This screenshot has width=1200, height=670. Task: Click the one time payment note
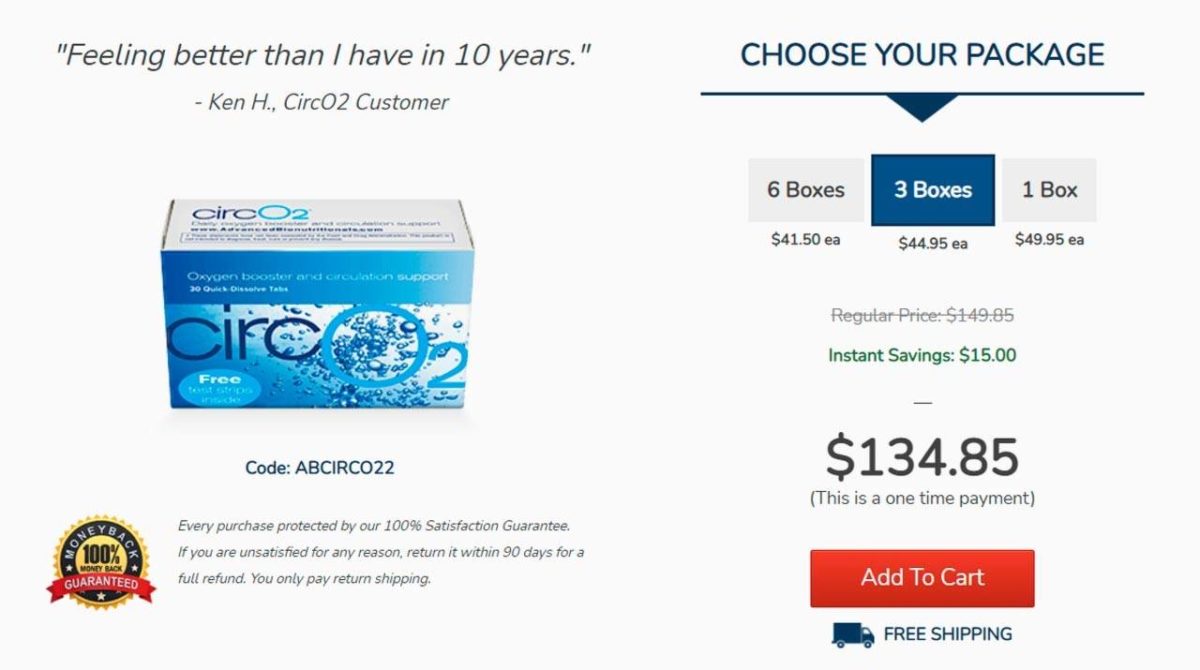tap(921, 496)
